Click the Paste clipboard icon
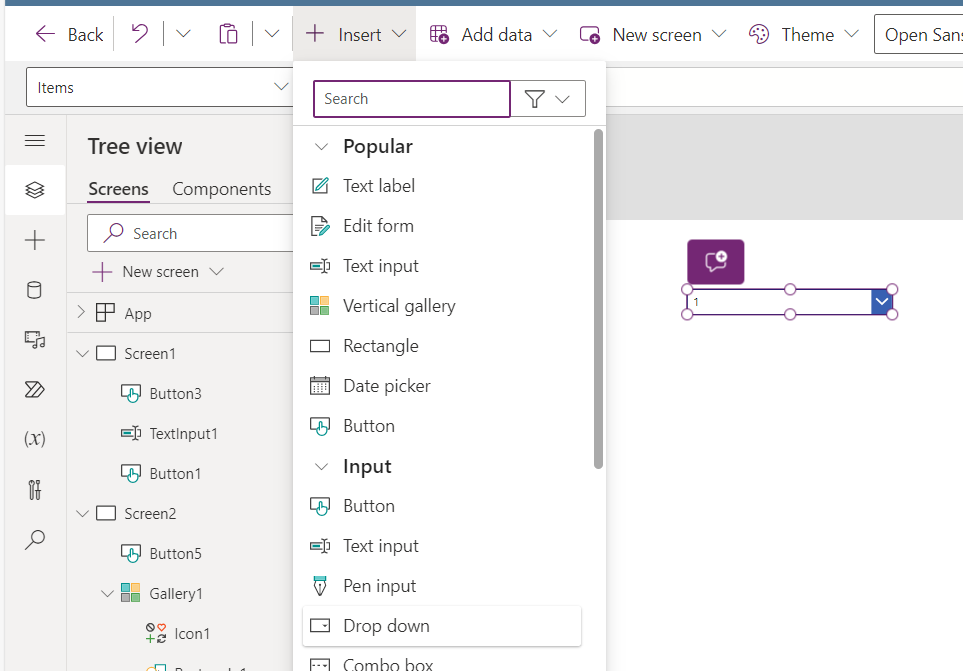 pyautogui.click(x=228, y=34)
